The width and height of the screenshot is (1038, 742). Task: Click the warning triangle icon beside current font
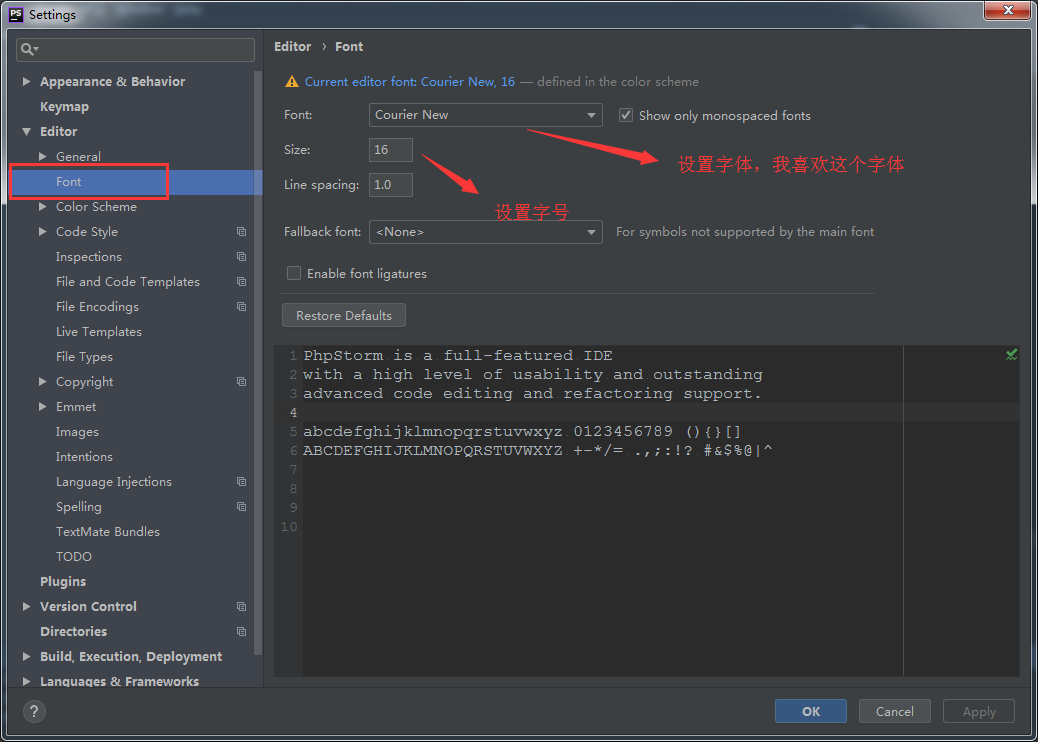(x=291, y=81)
